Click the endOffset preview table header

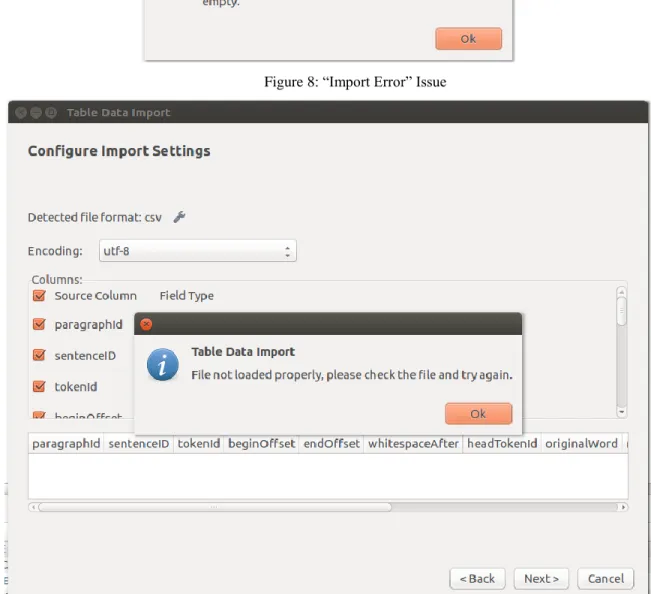pyautogui.click(x=331, y=443)
